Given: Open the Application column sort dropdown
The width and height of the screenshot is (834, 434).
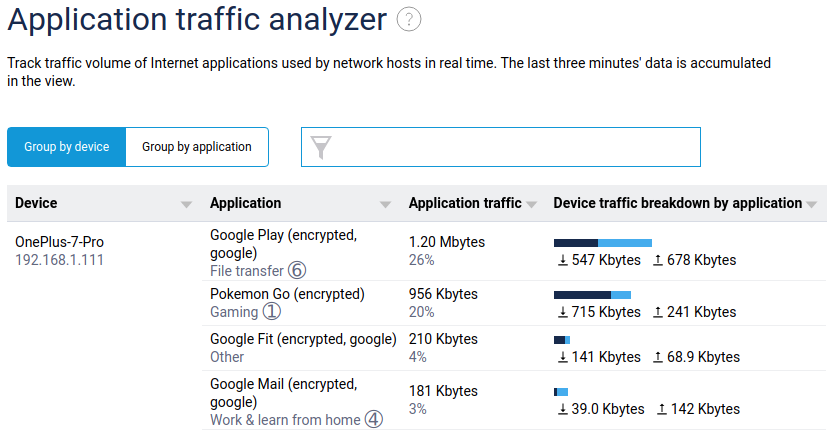Looking at the screenshot, I should 385,204.
